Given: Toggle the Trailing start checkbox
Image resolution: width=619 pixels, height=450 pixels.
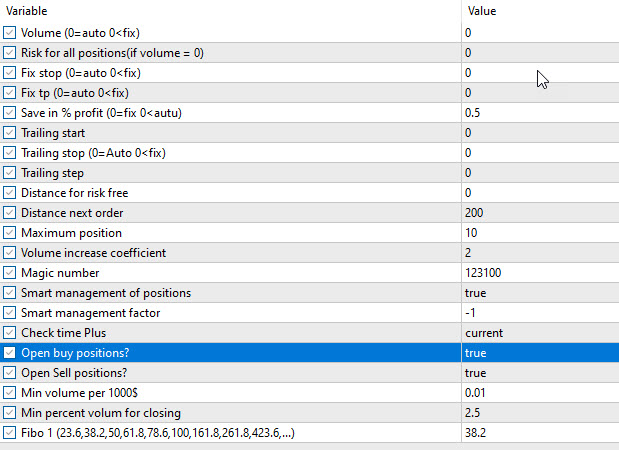Looking at the screenshot, I should point(10,133).
